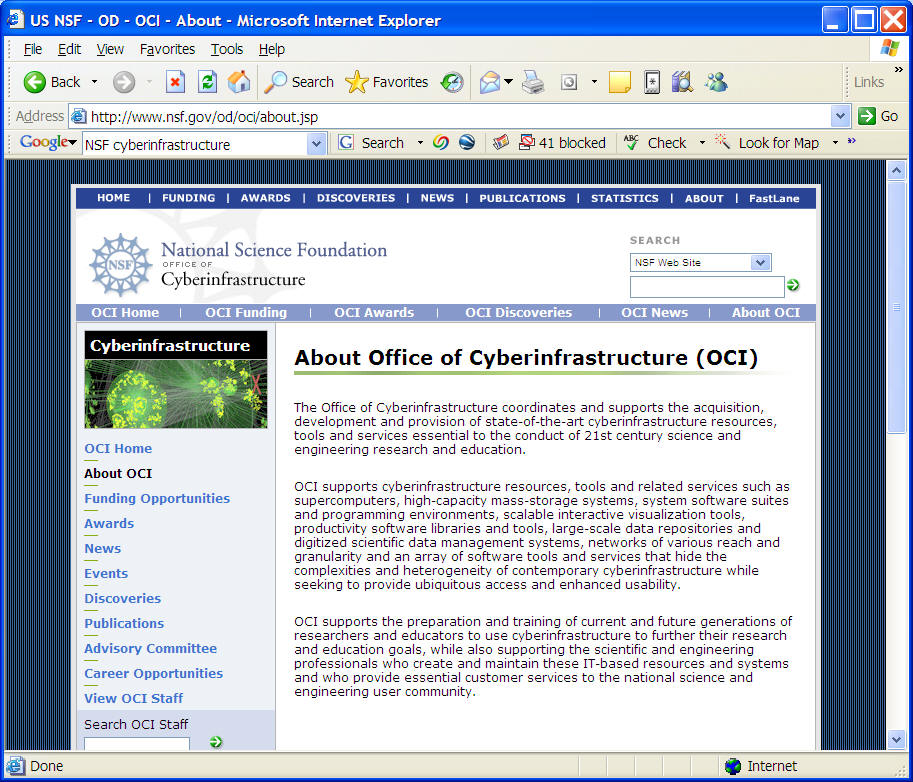Open the Mail button dropdown arrow

509,82
